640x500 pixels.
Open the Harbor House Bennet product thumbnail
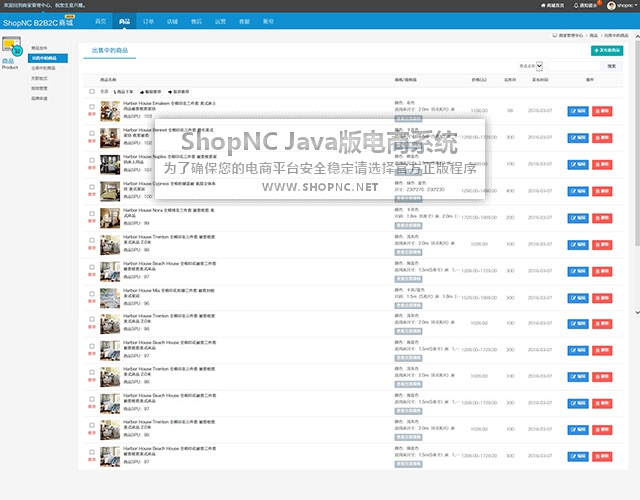[x=110, y=138]
